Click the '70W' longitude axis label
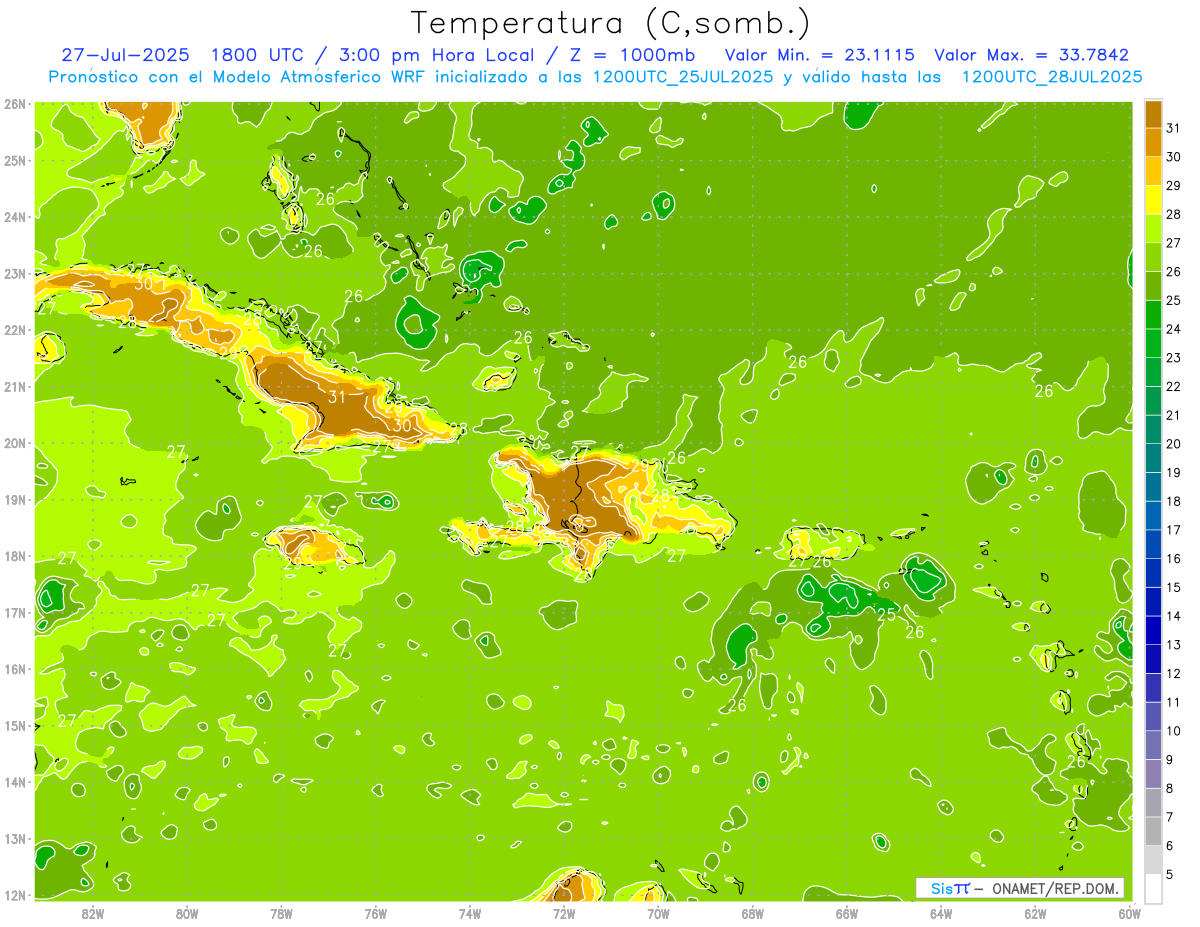This screenshot has height=927, width=1200. (x=658, y=913)
